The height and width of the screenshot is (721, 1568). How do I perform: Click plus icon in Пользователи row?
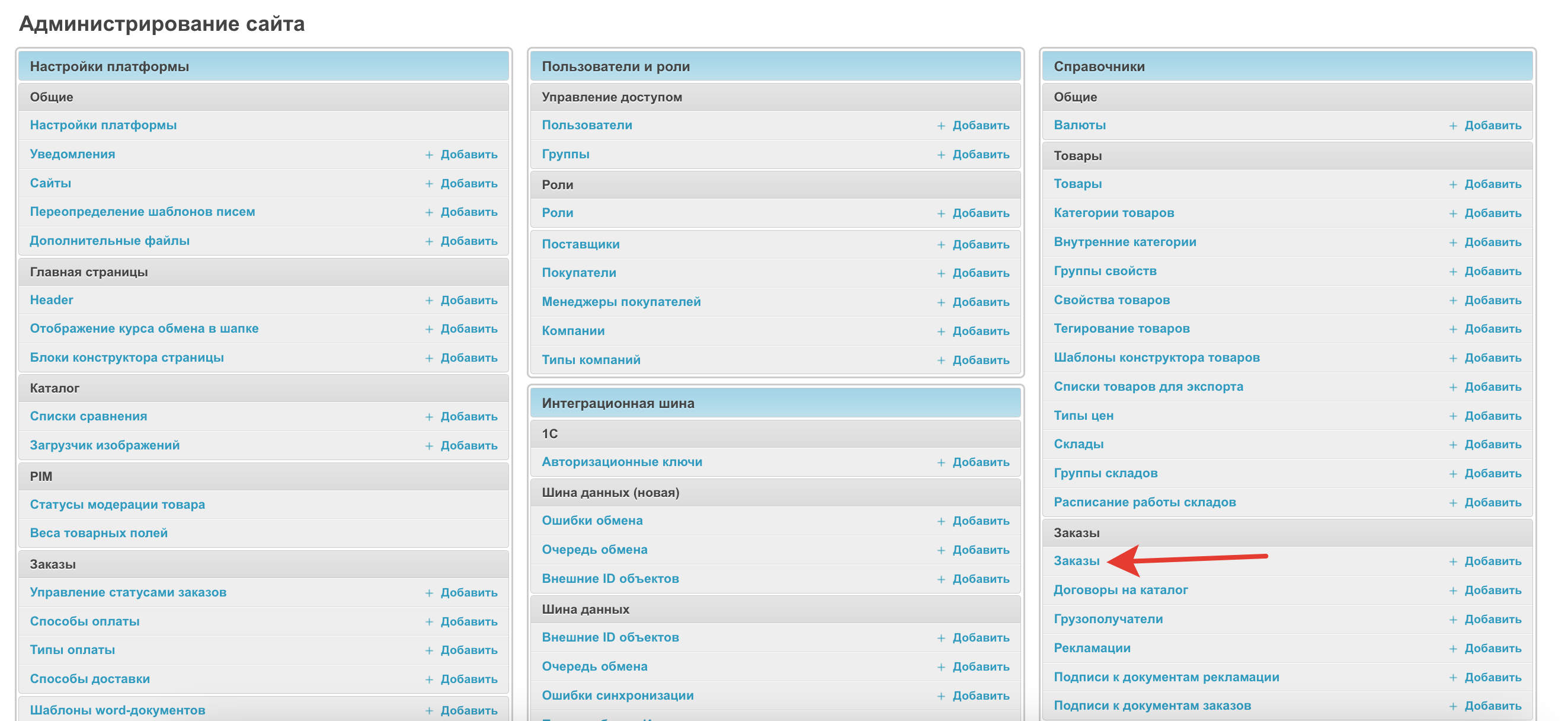(941, 126)
